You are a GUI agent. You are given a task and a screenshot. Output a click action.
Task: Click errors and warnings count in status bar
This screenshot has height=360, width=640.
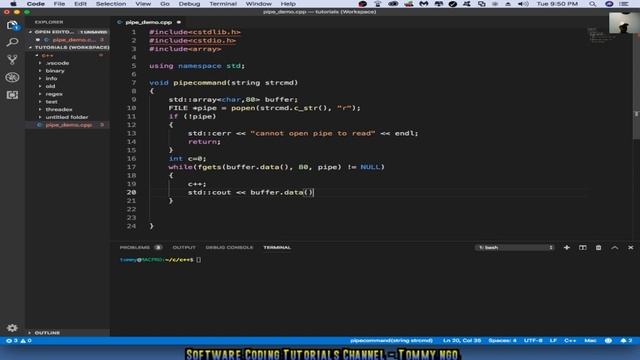tap(19, 340)
